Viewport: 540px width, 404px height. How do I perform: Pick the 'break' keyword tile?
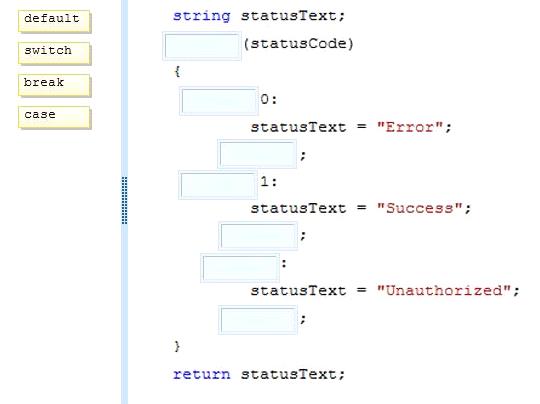click(x=54, y=85)
